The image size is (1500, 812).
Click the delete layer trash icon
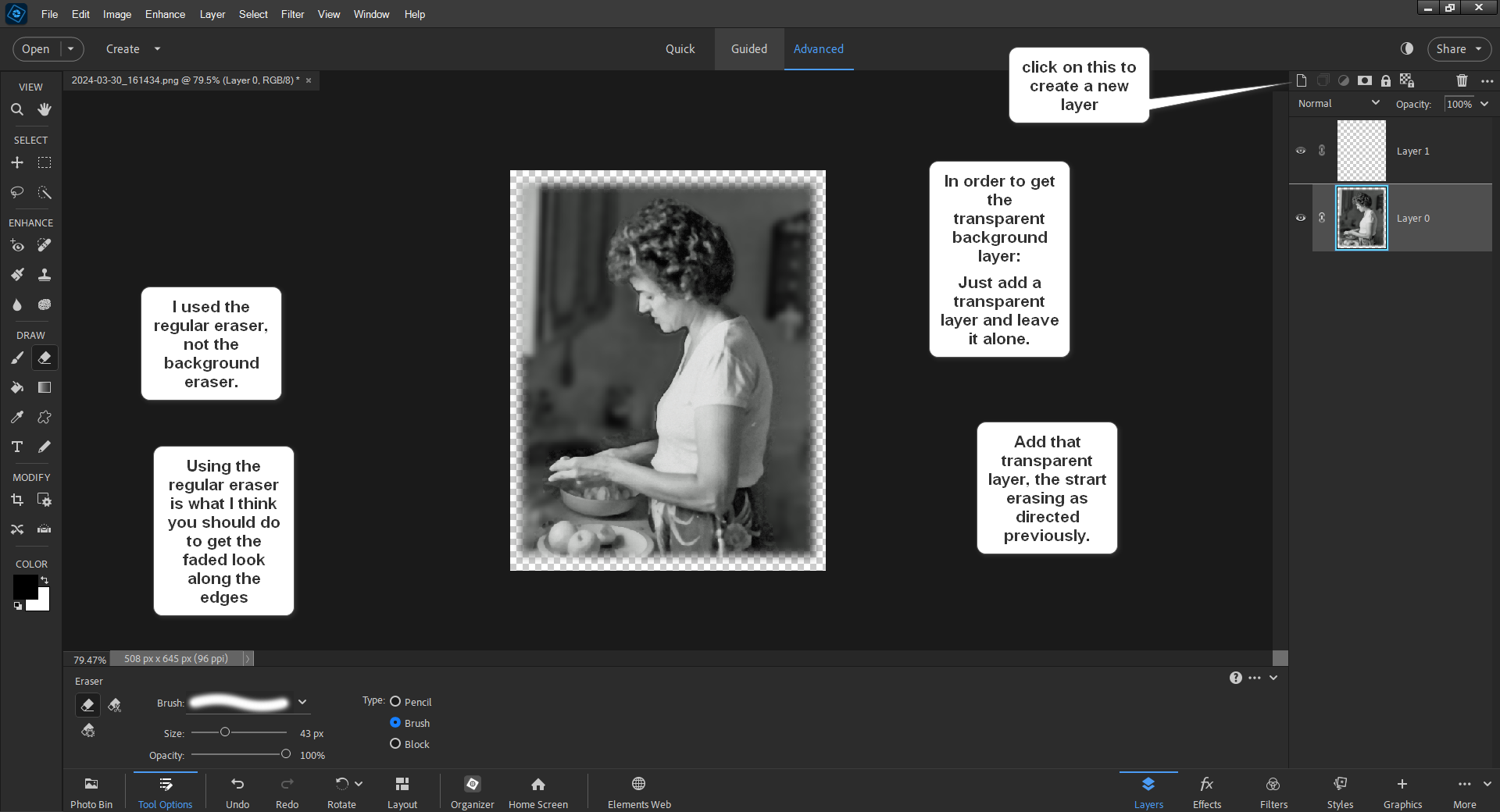tap(1461, 80)
